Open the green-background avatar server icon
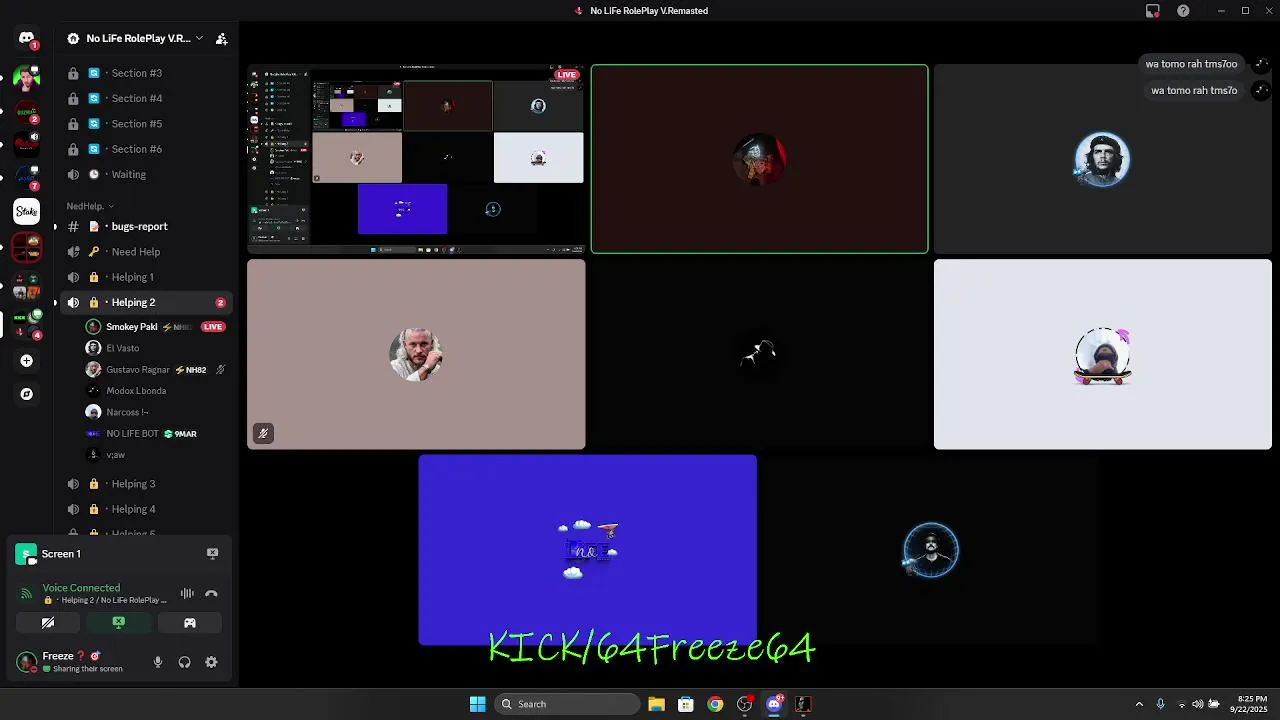The height and width of the screenshot is (720, 1280). pos(26,77)
